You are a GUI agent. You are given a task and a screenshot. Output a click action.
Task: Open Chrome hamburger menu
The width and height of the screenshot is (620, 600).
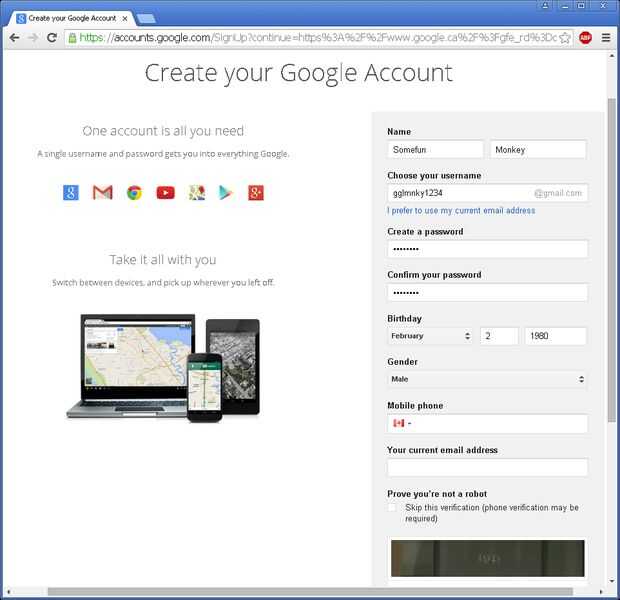tap(606, 38)
